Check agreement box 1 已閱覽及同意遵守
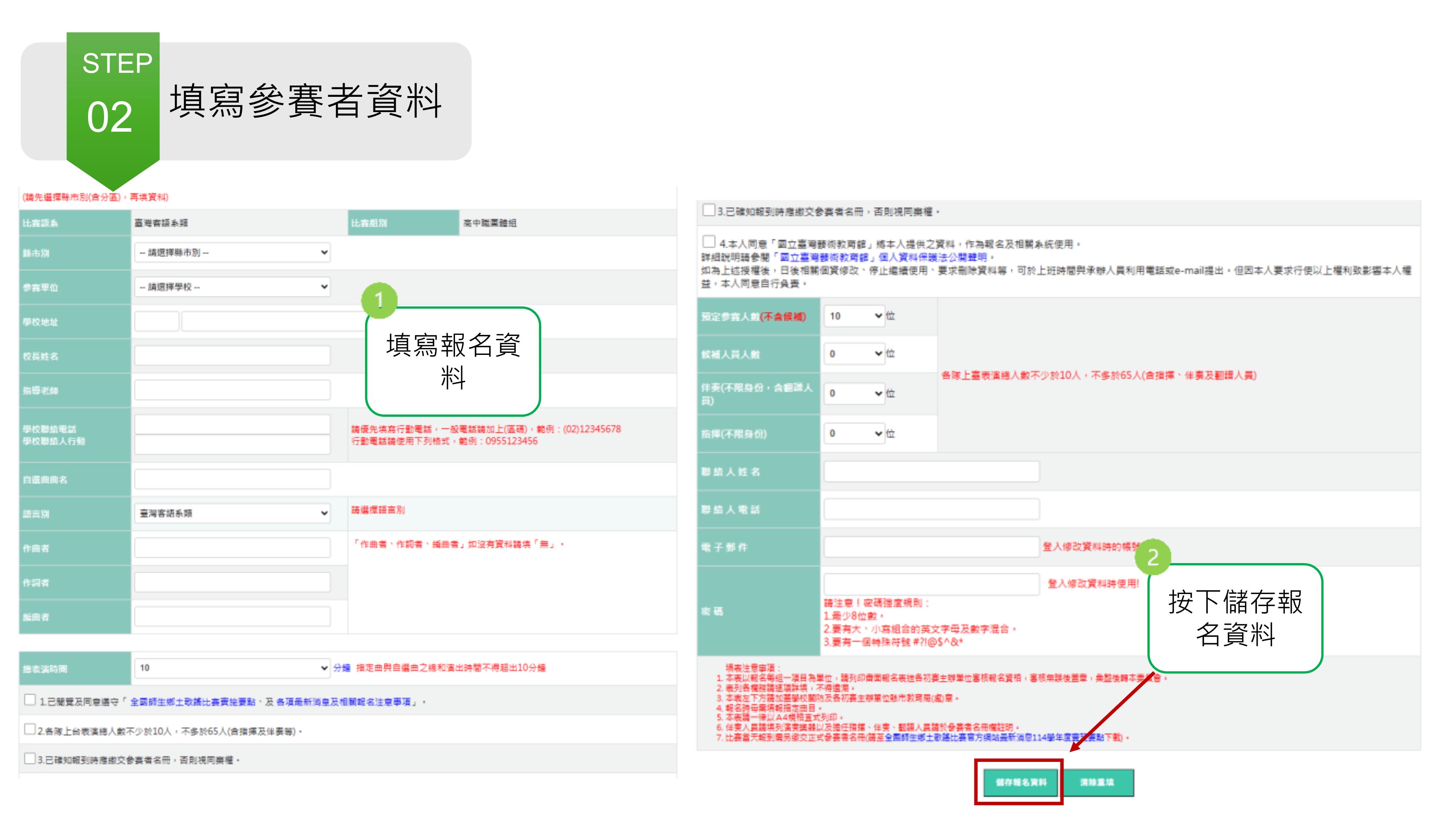1456x819 pixels. [x=30, y=700]
